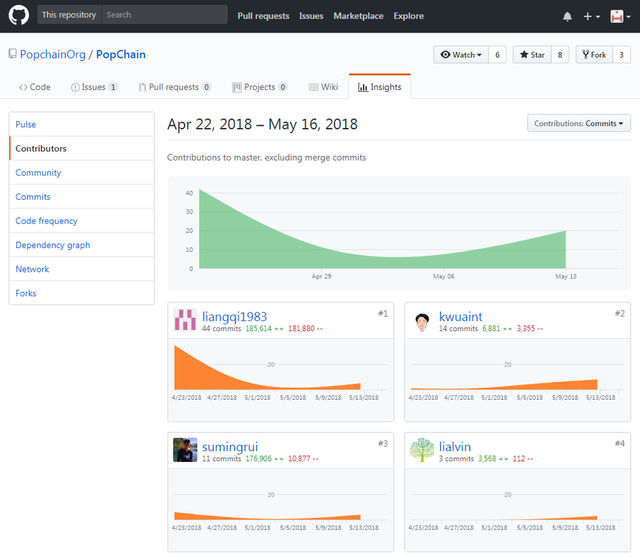
Task: Open Pulse in the insights sidebar
Action: click(82, 124)
